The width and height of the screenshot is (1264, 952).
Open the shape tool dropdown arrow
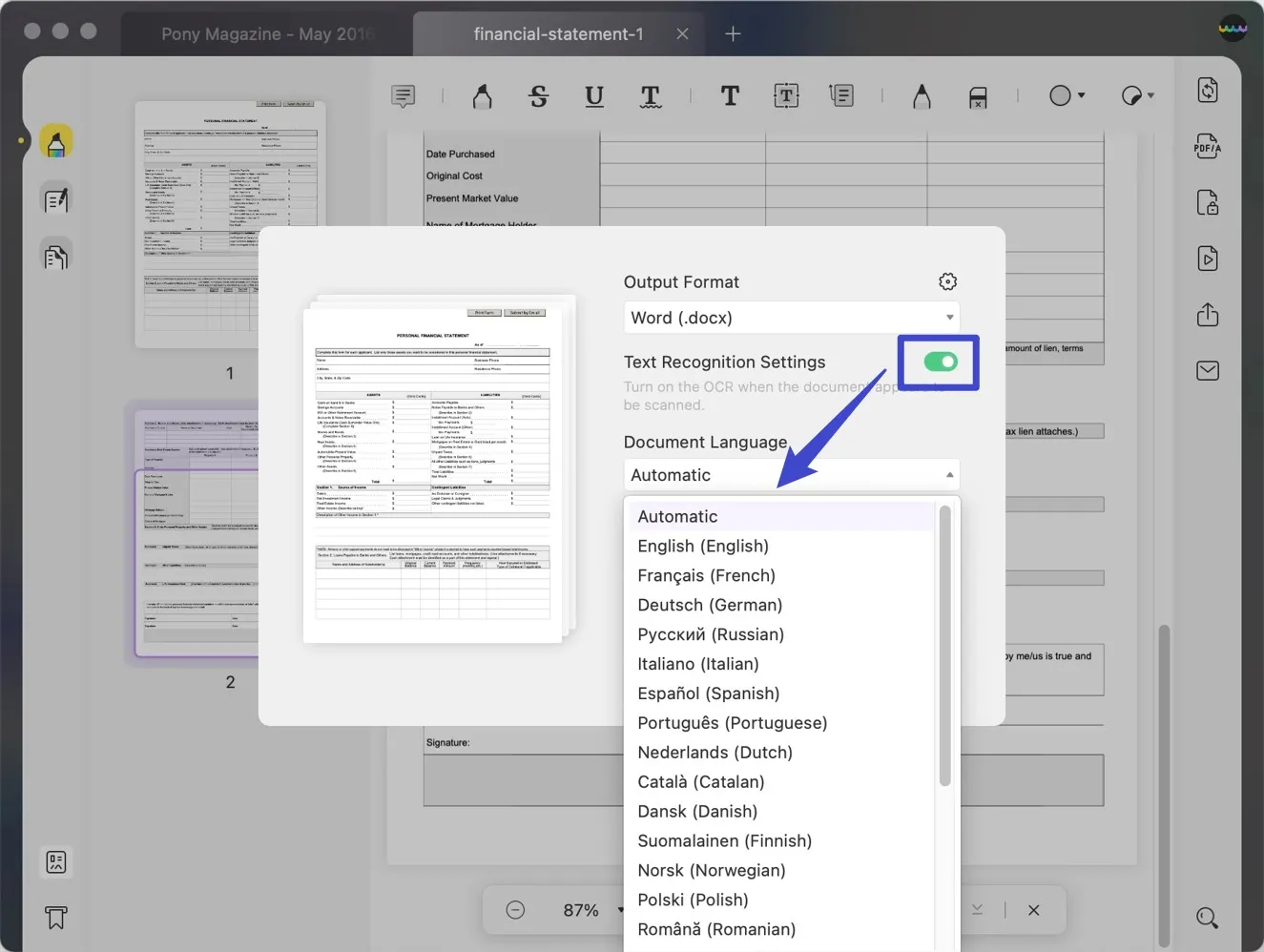tap(1081, 95)
